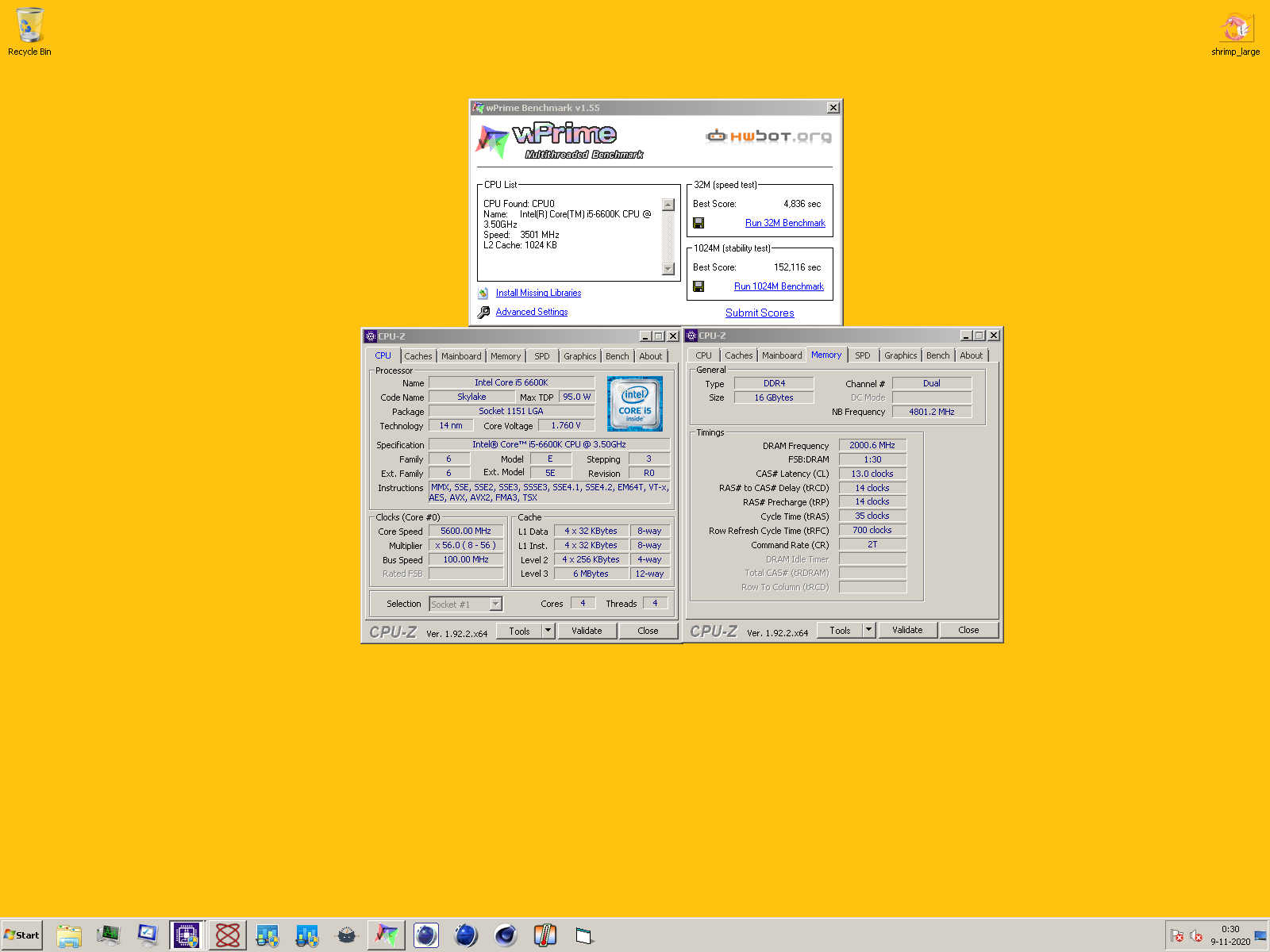
Task: Click the thermometer taskbar icon
Action: [x=545, y=935]
